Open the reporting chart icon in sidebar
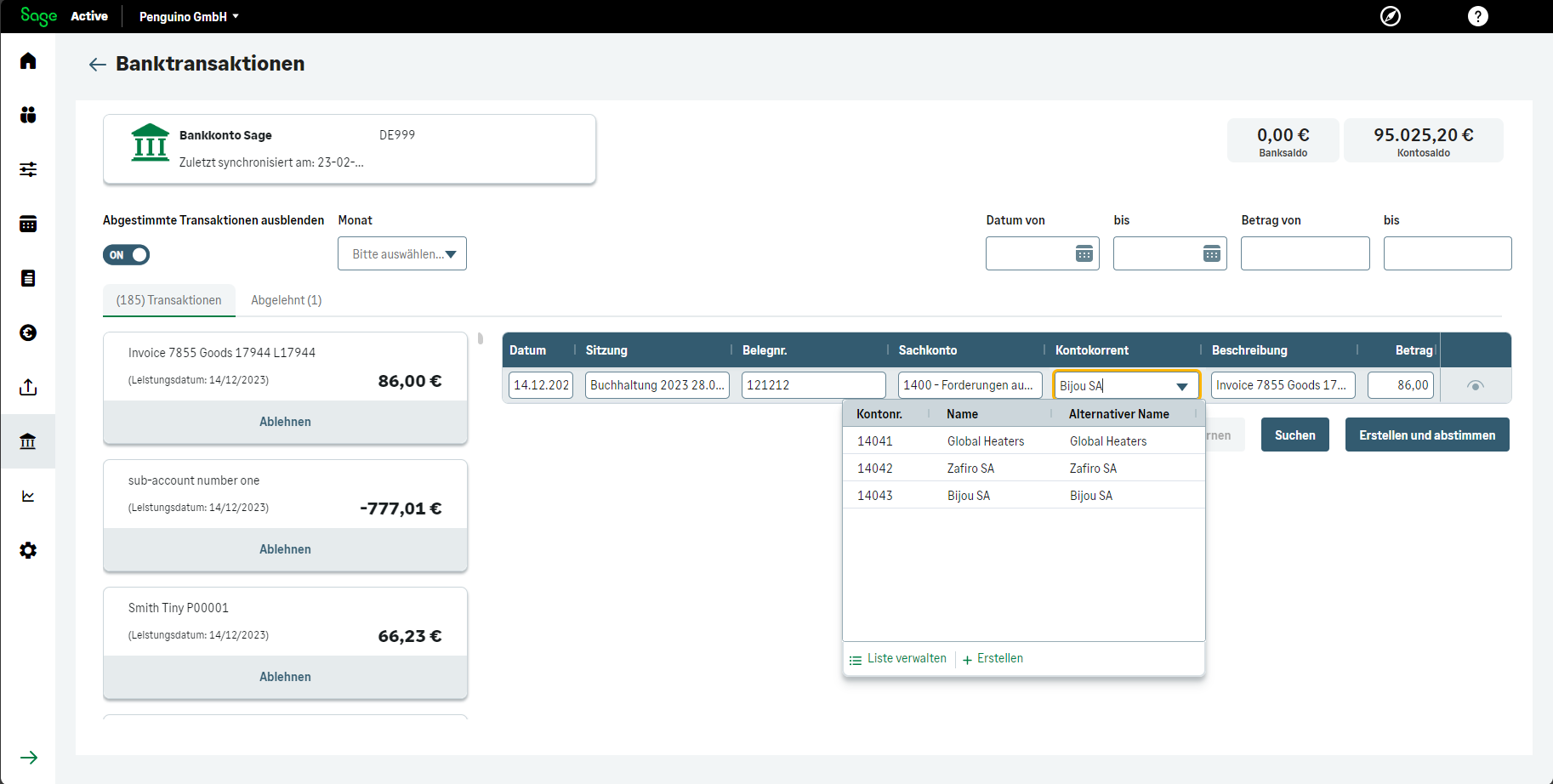Image resolution: width=1553 pixels, height=784 pixels. click(x=28, y=496)
